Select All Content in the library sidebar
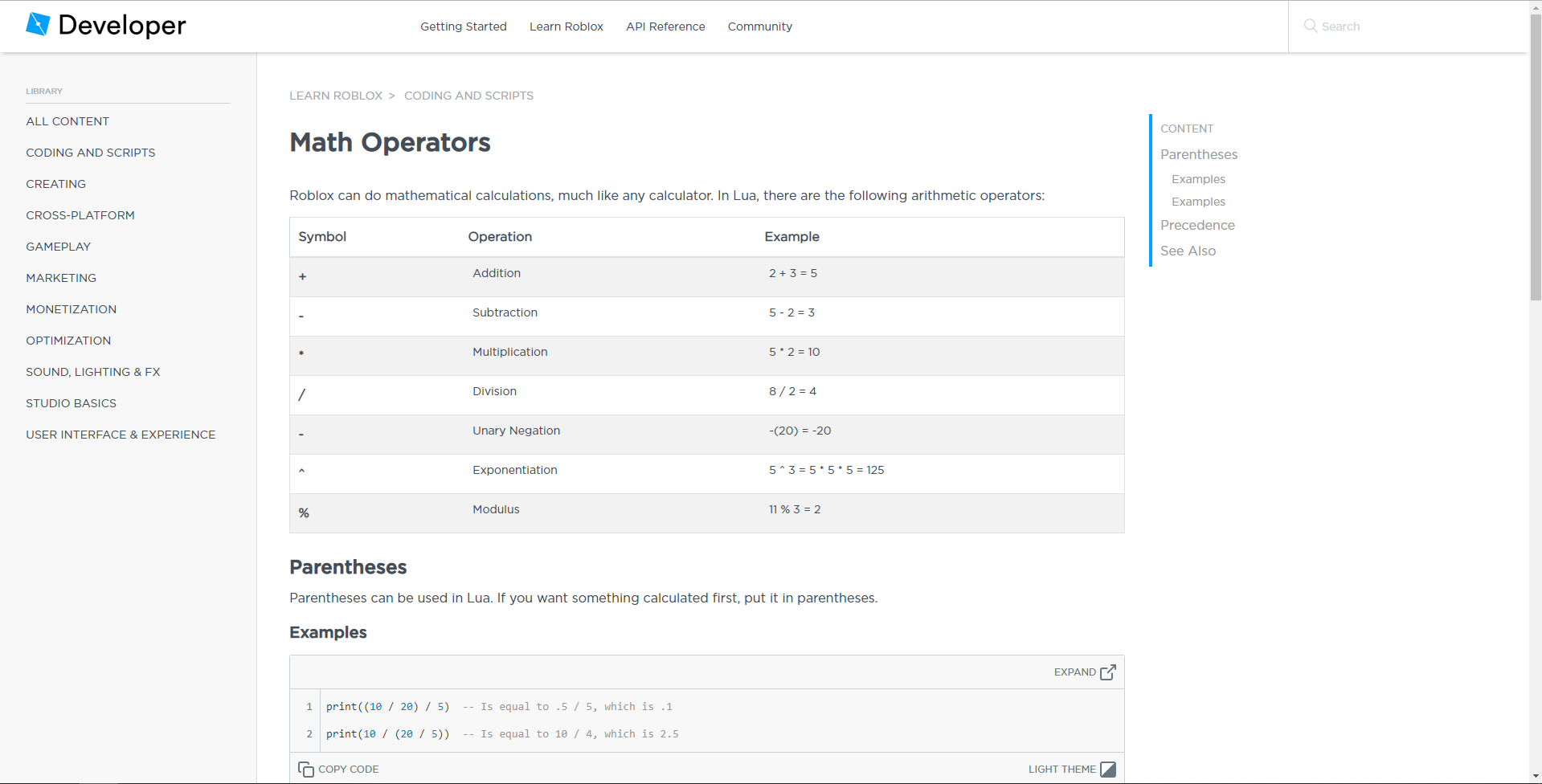 67,121
